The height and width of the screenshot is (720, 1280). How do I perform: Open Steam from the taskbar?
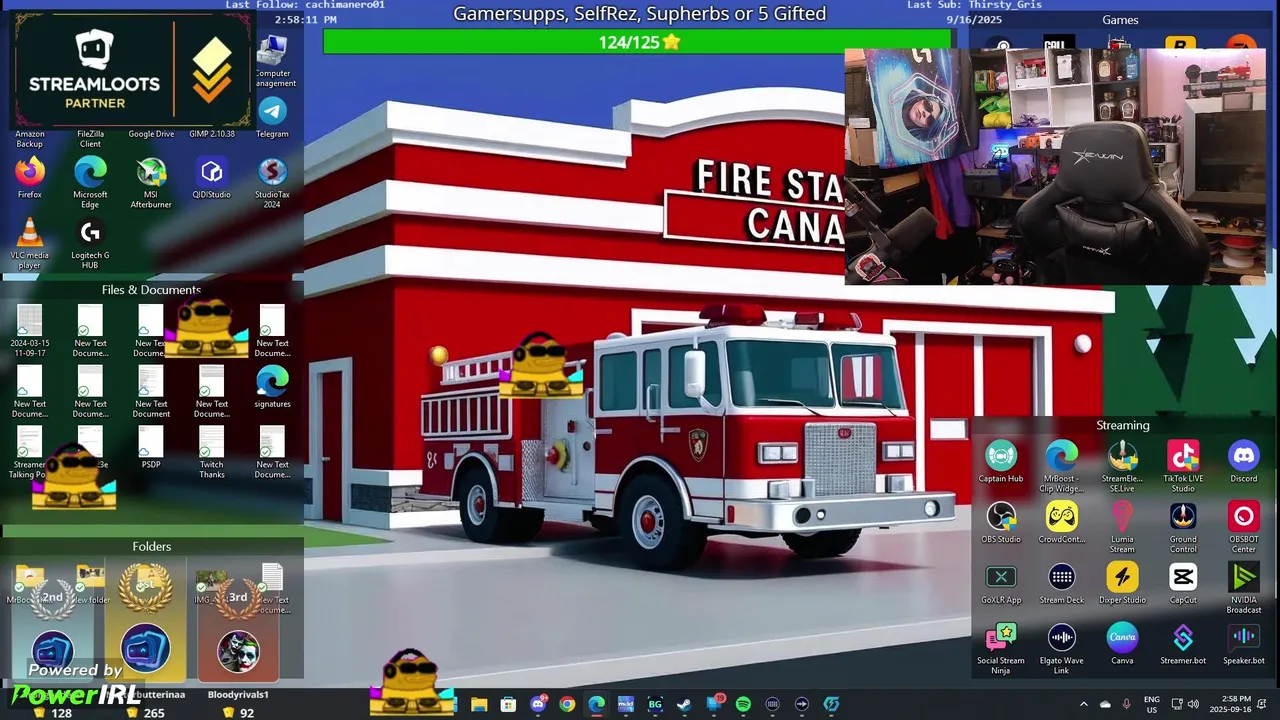(x=685, y=704)
